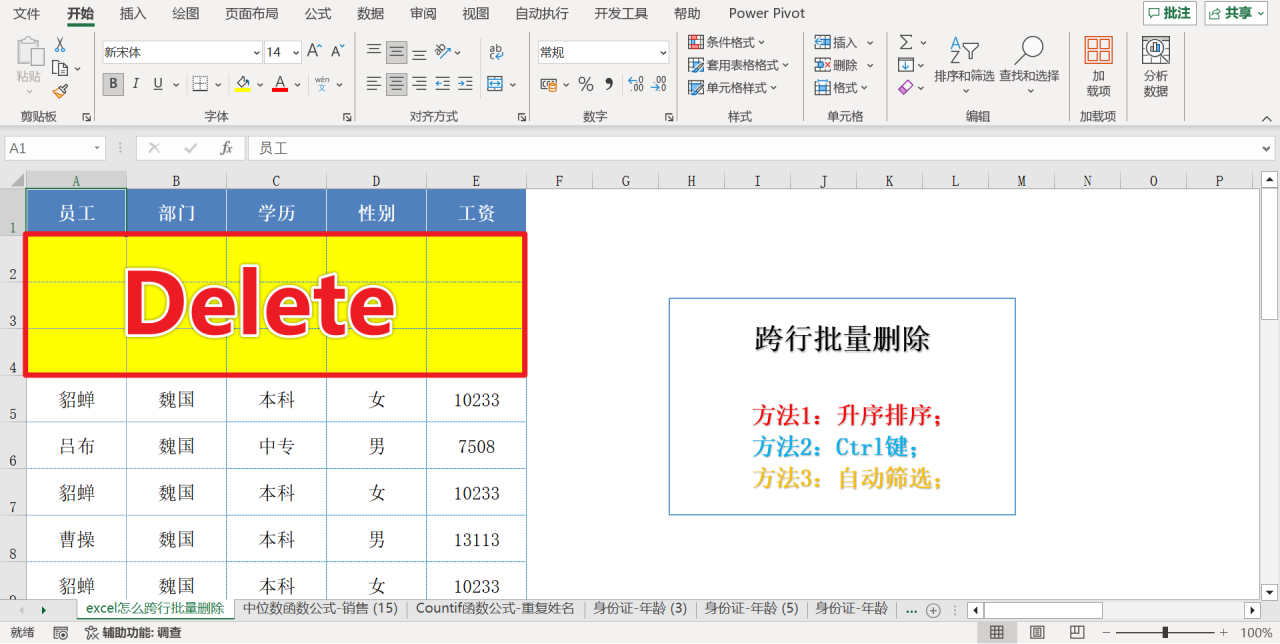Apply comma style number format
The width and height of the screenshot is (1280, 644).
point(610,84)
